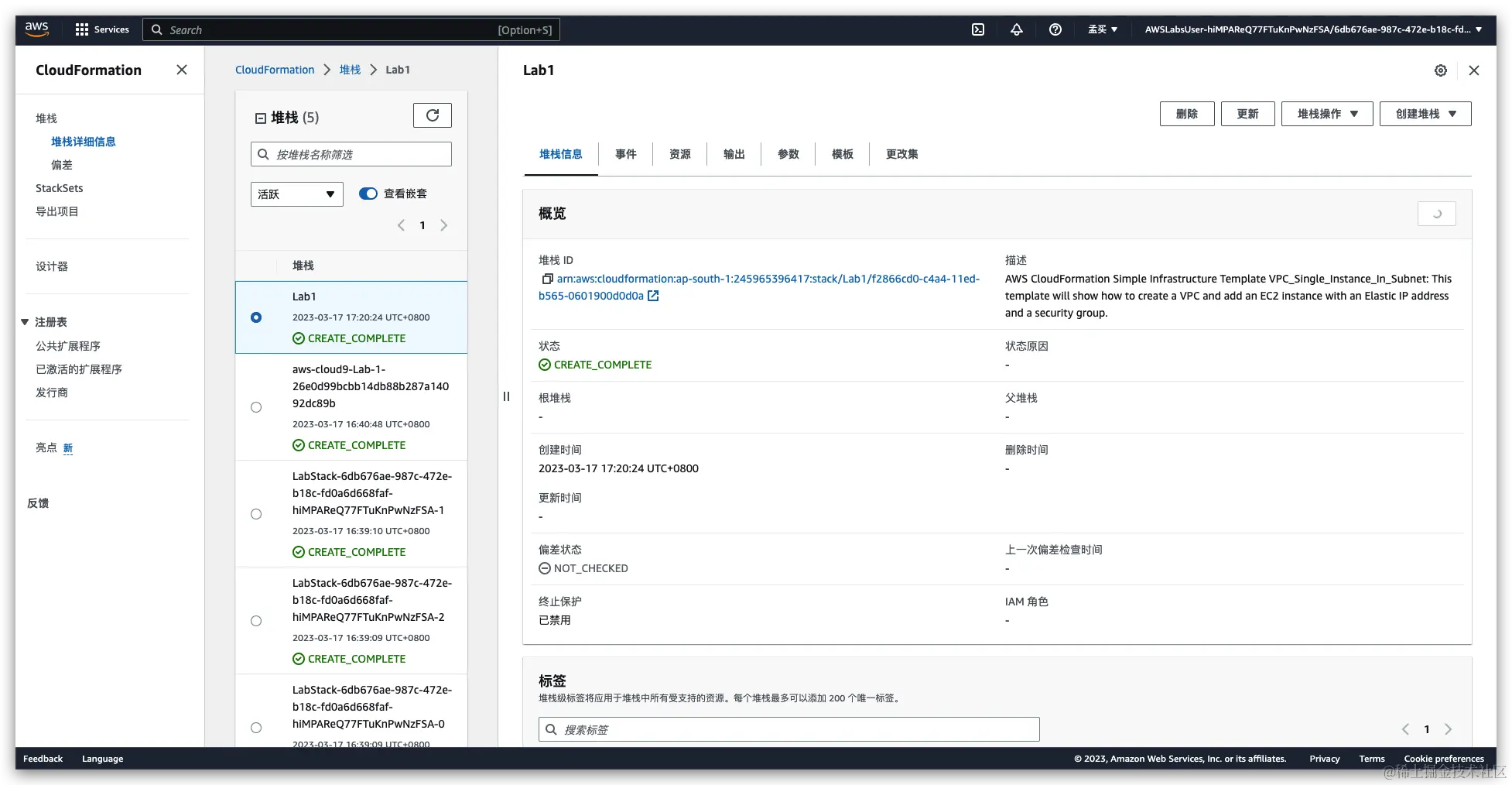Go to the next tags page

[x=1448, y=729]
